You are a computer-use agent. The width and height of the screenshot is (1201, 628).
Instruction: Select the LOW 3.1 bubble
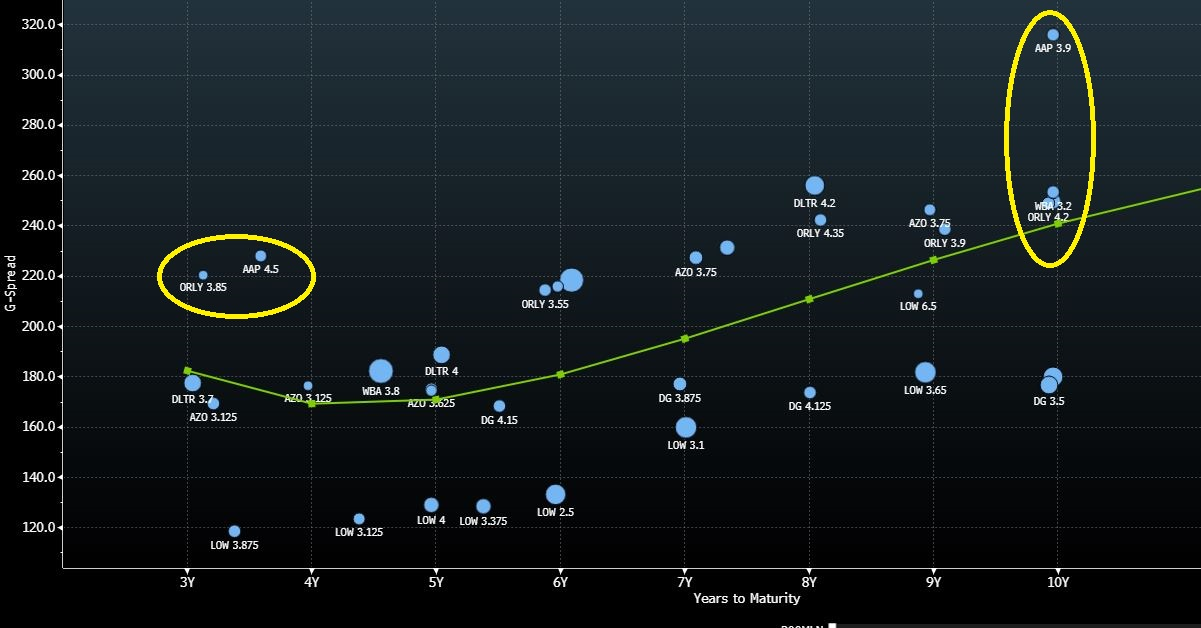(x=685, y=428)
